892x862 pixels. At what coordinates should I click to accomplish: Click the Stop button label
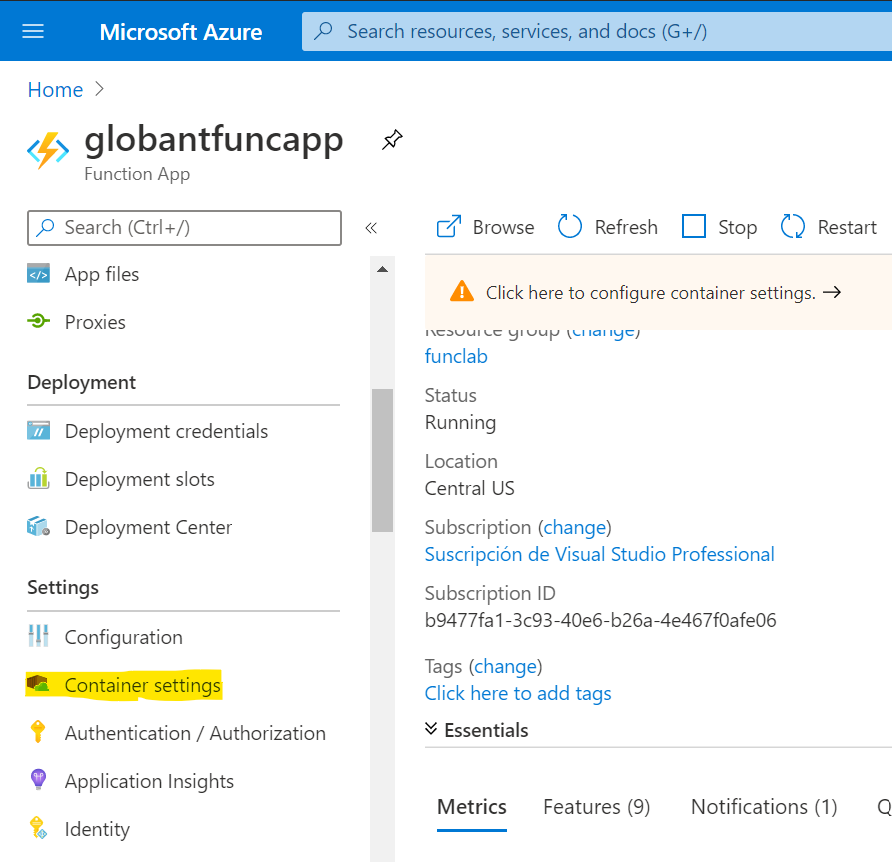737,227
